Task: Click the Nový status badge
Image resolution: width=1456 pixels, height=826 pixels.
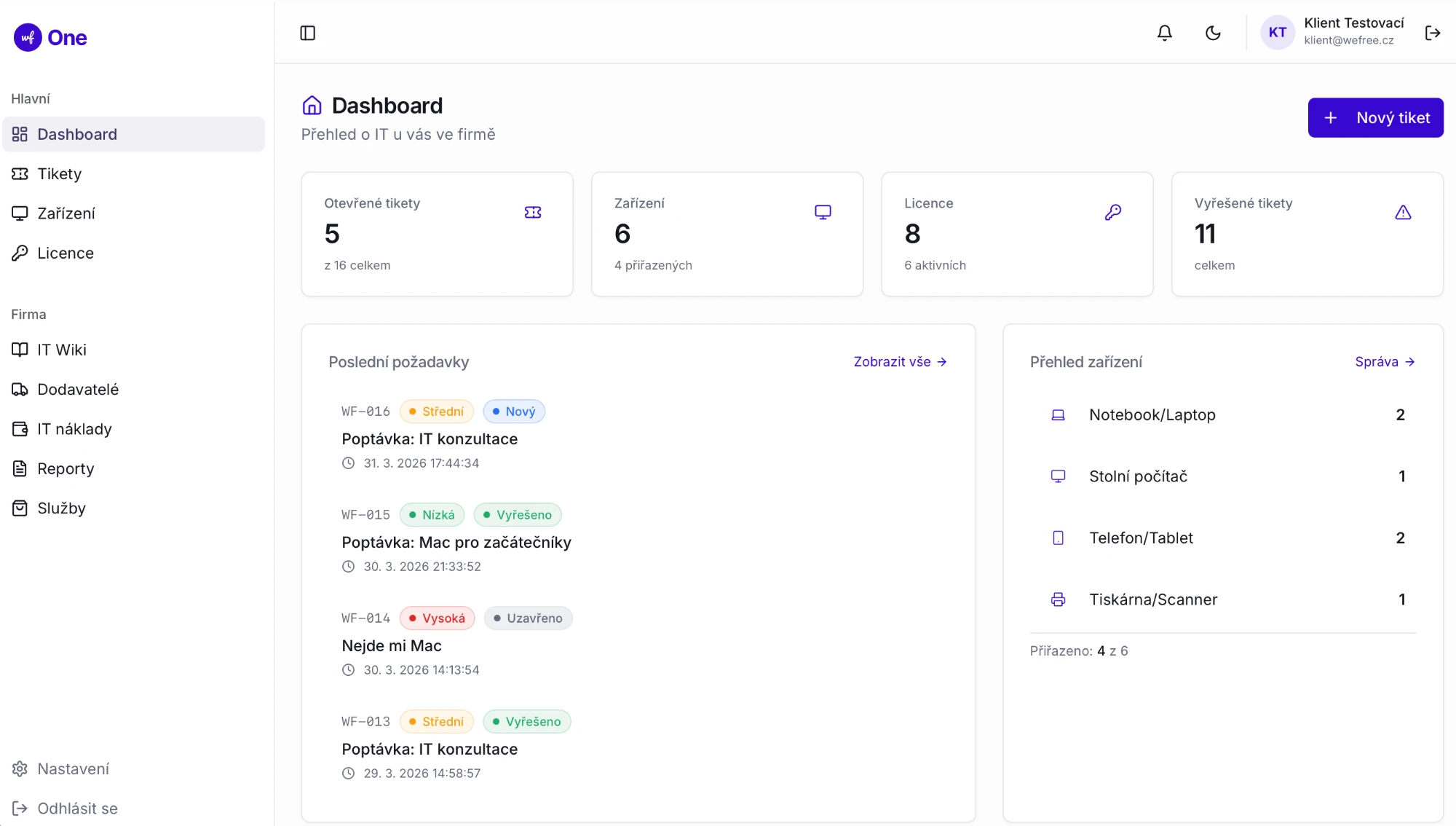Action: [514, 412]
